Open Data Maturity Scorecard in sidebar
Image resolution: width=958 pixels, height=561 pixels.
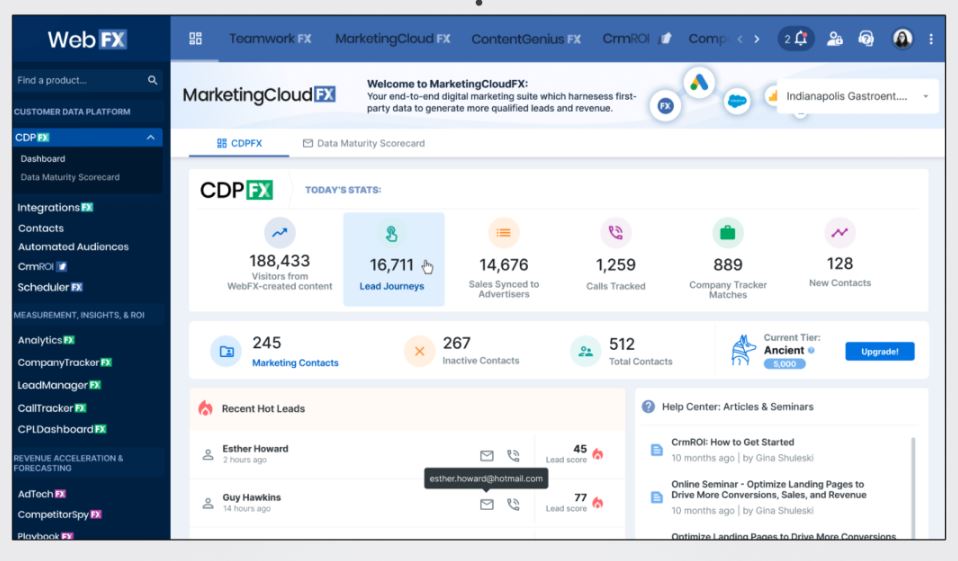70,177
